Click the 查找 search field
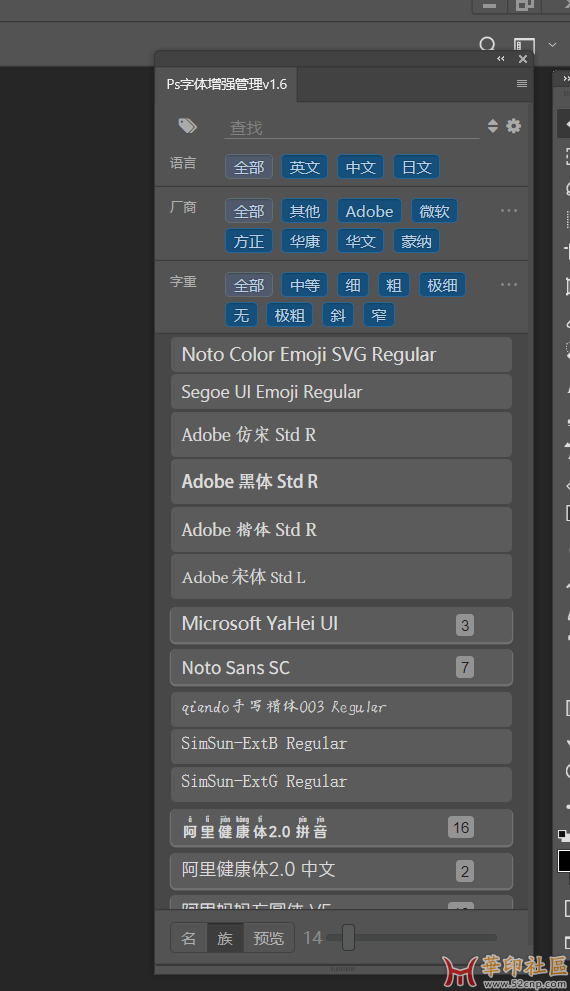Viewport: 570px width, 991px height. (351, 128)
